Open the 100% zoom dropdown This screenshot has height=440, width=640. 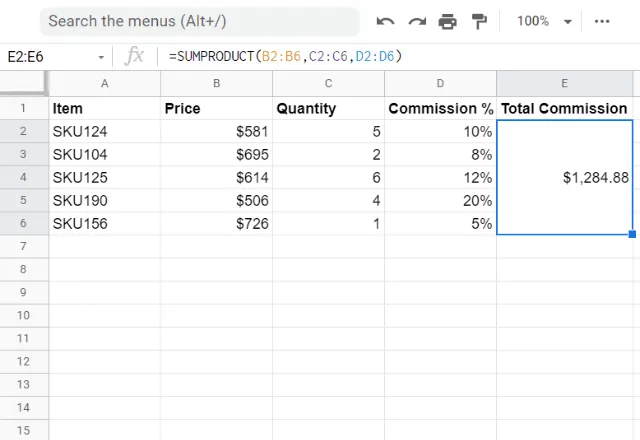pyautogui.click(x=544, y=21)
